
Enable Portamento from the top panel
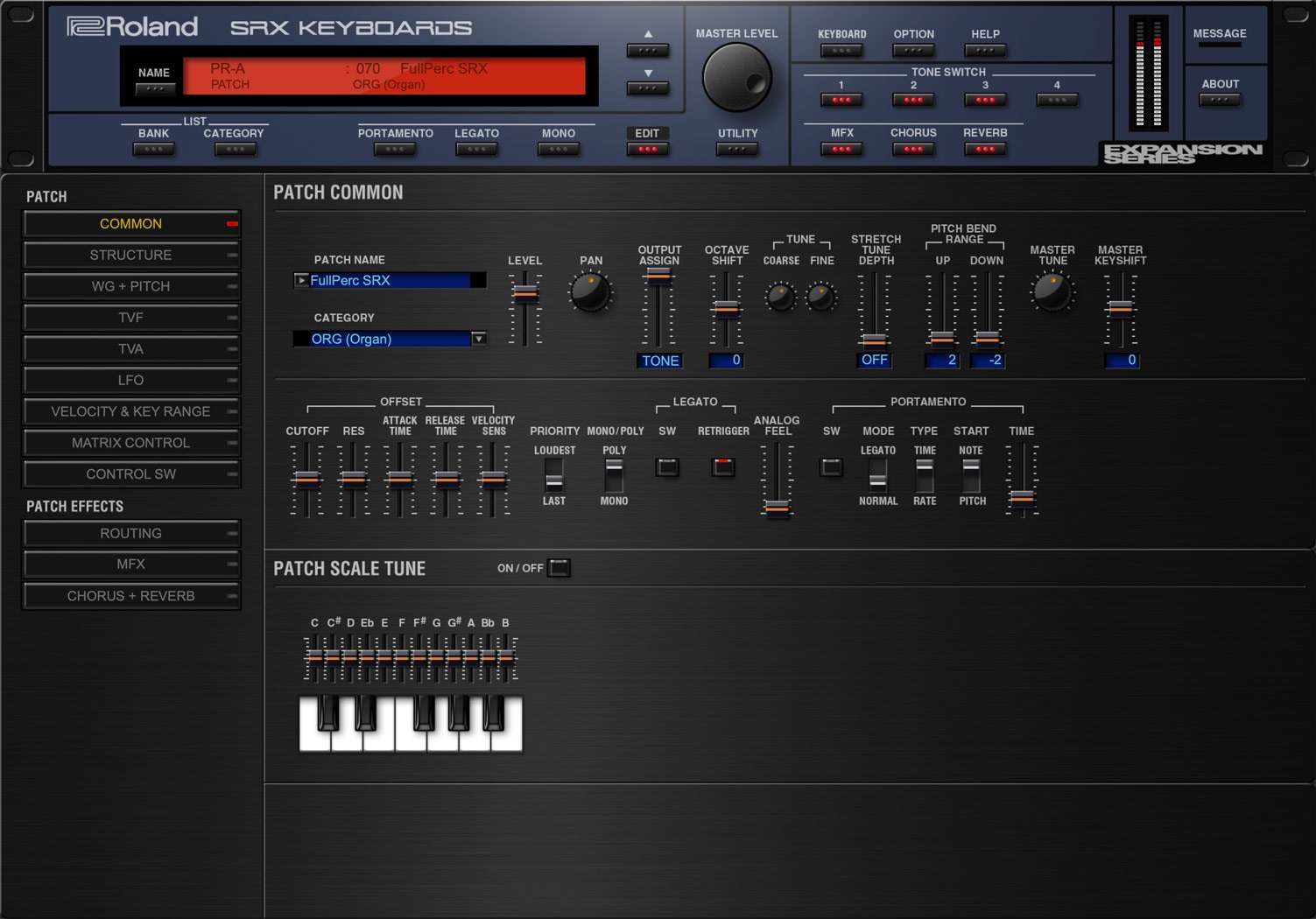tap(395, 149)
